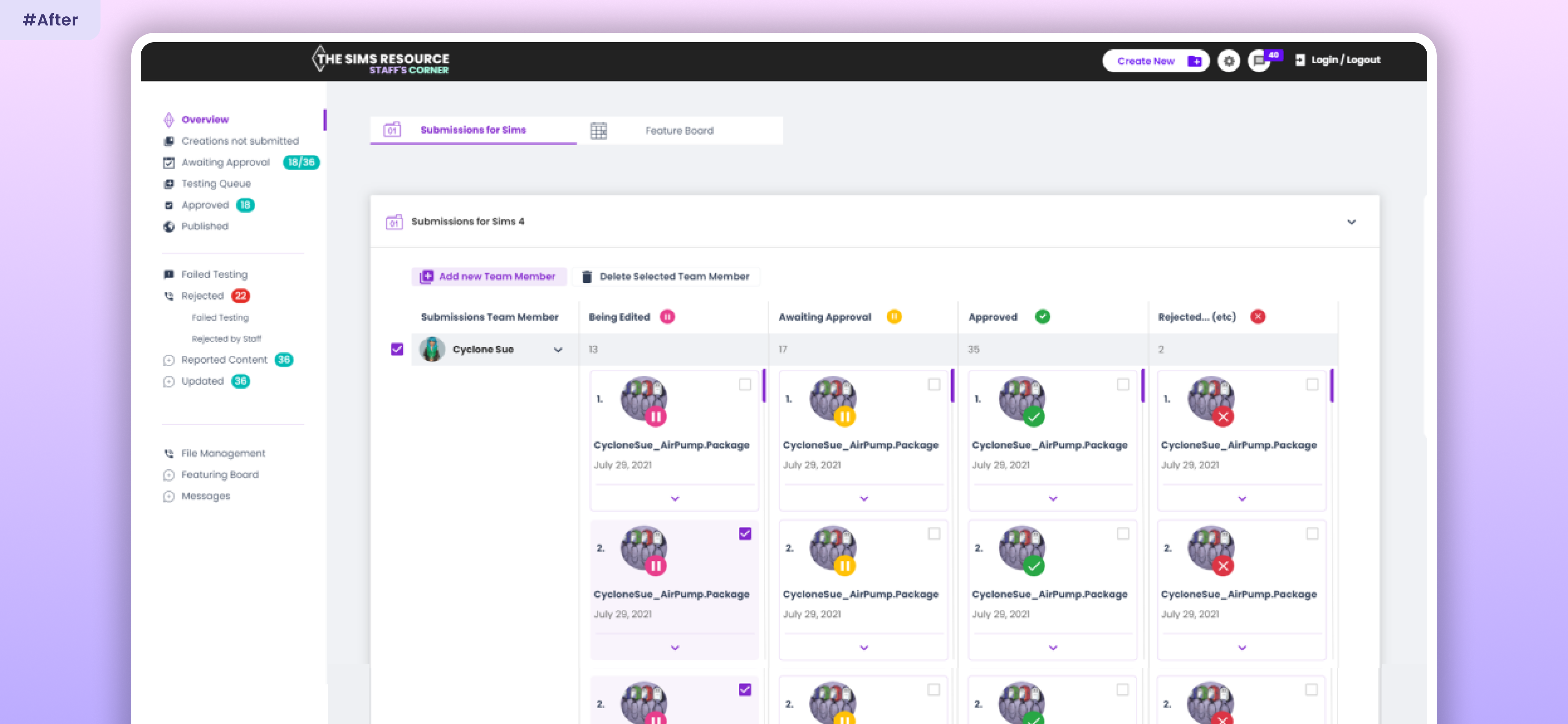Click the Being Edited pause status icon

click(667, 317)
